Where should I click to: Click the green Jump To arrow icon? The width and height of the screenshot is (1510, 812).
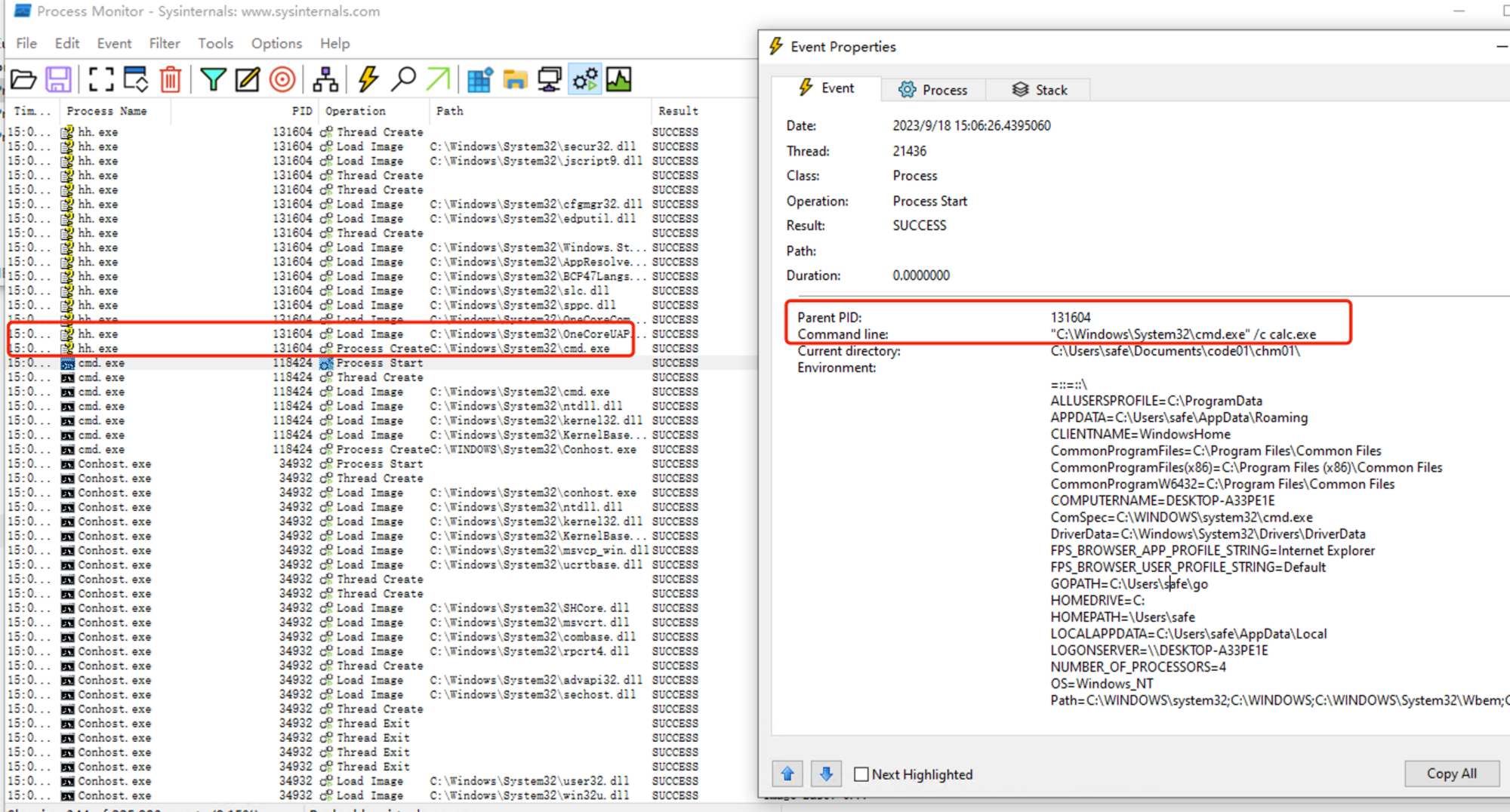[438, 79]
